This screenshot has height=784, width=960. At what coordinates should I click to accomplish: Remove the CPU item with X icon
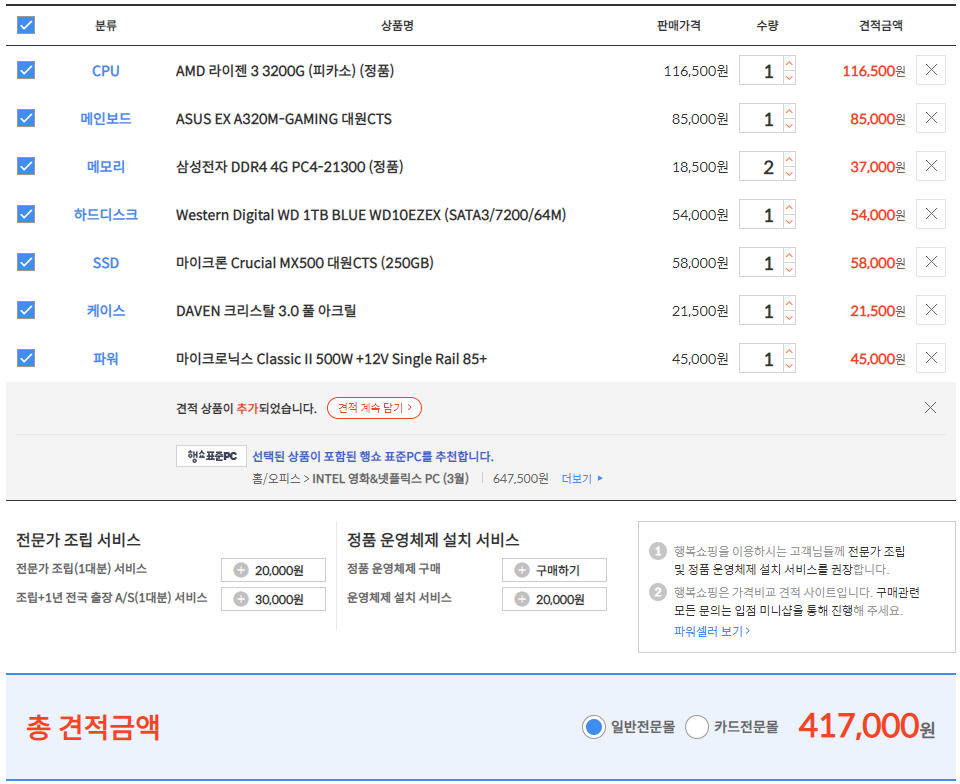pyautogui.click(x=931, y=71)
